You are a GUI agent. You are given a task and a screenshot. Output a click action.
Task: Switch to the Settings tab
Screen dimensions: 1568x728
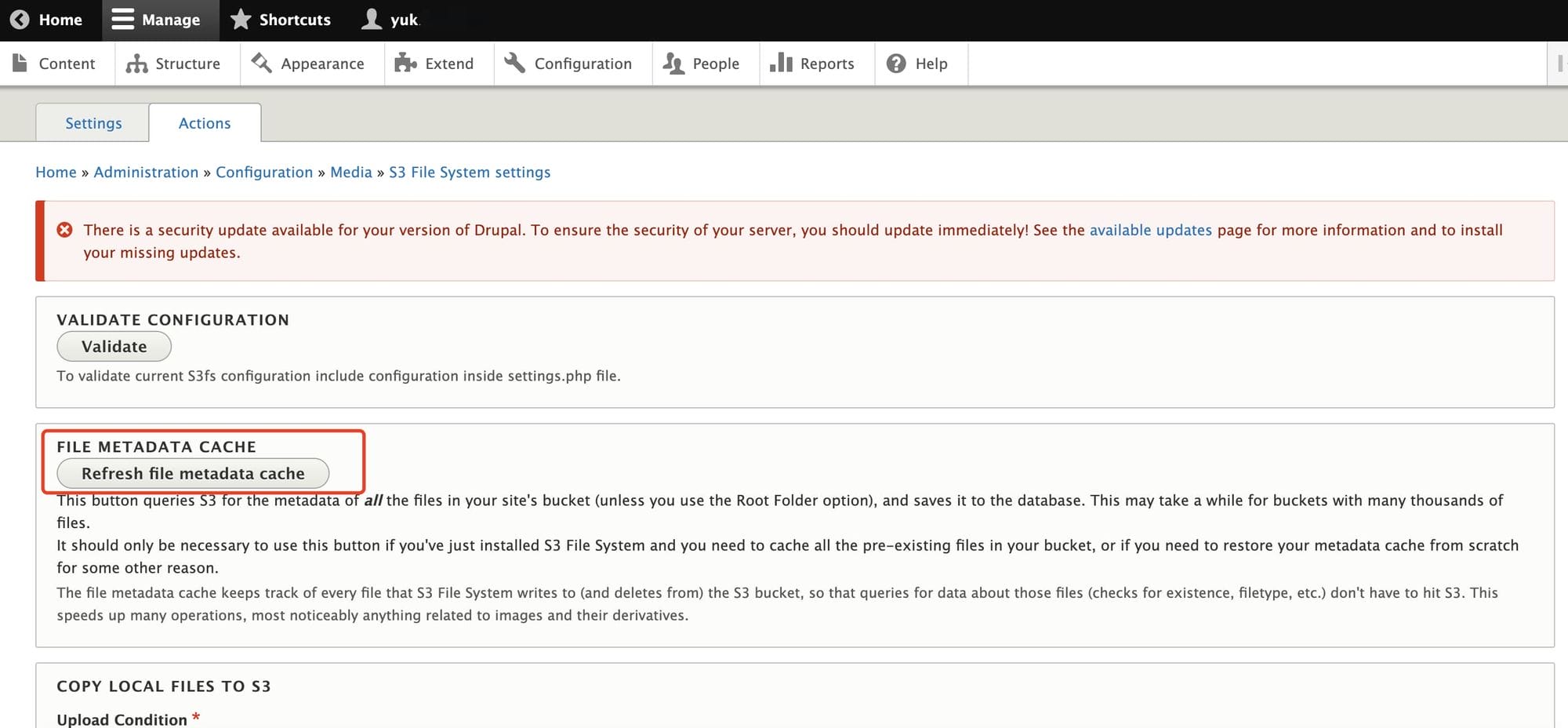pos(93,123)
